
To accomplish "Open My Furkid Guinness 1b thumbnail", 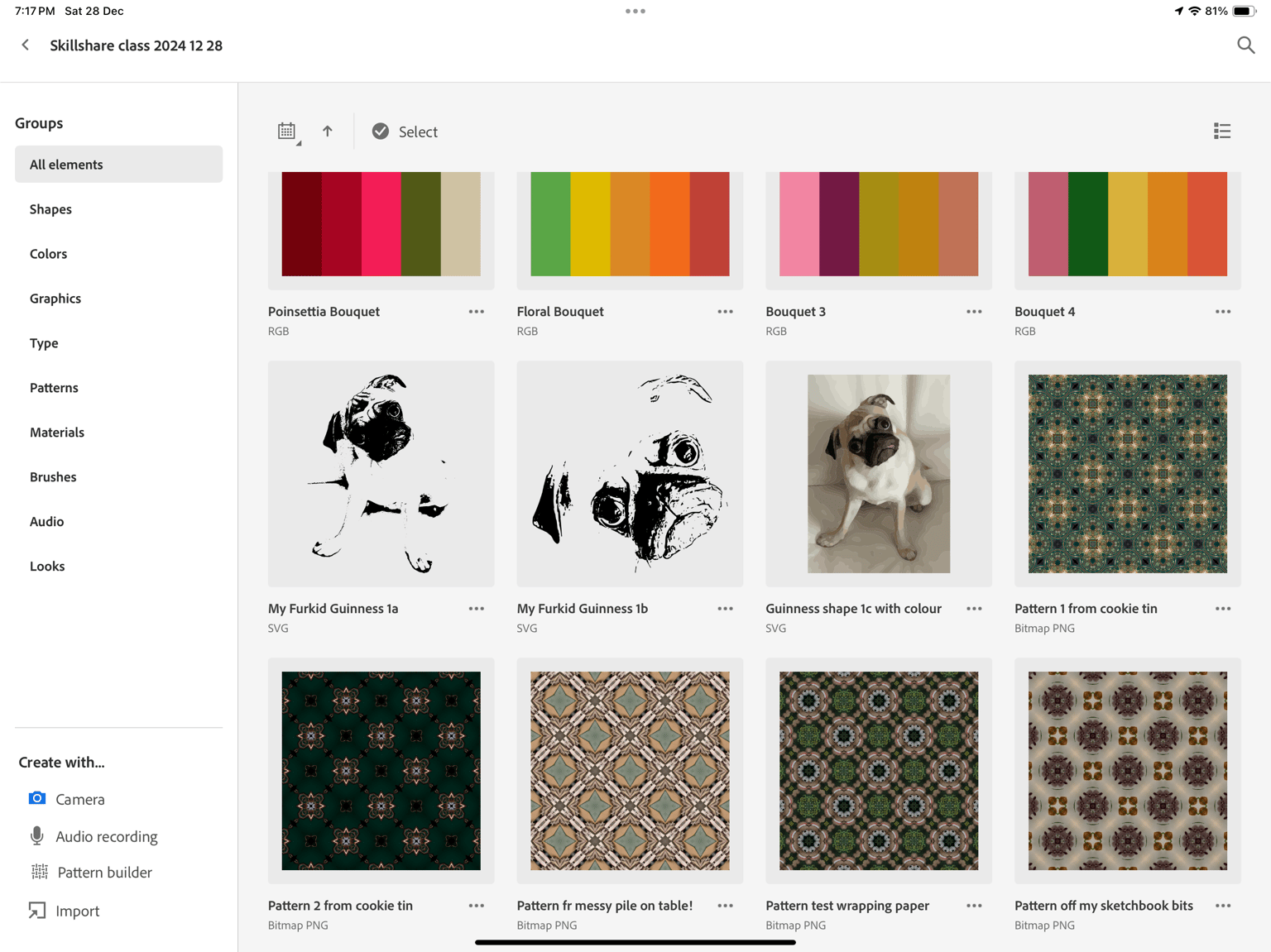I will (x=630, y=474).
